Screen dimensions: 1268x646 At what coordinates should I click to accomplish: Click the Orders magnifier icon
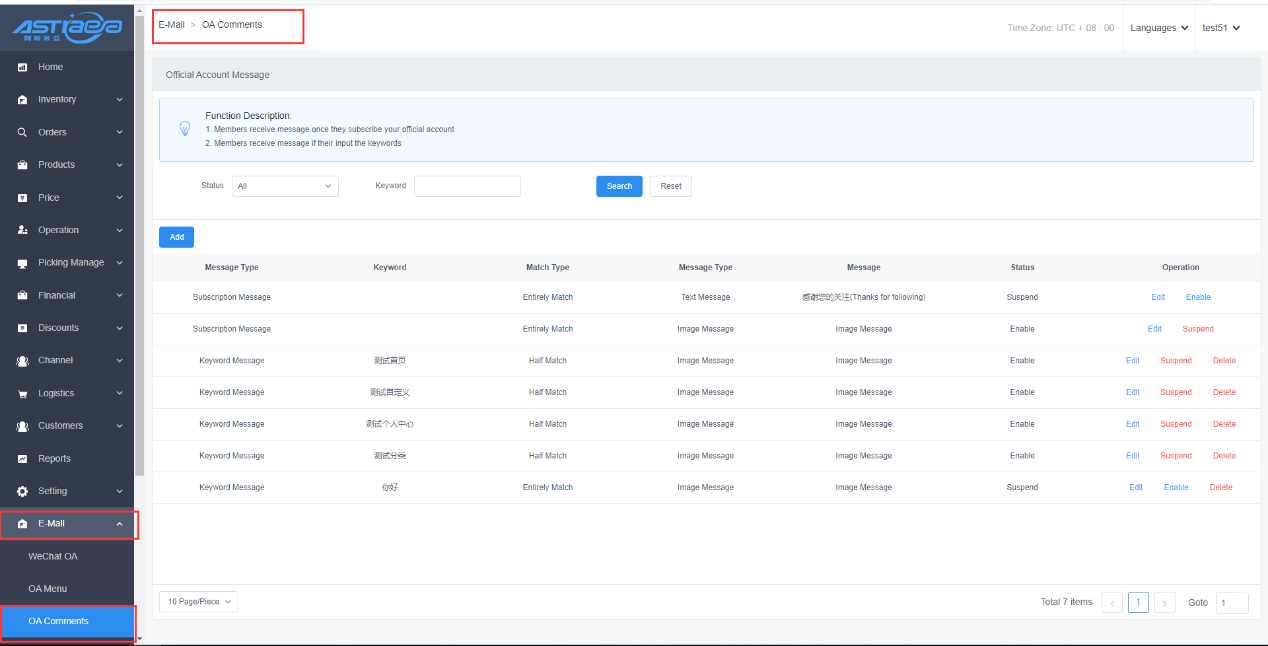pos(22,132)
